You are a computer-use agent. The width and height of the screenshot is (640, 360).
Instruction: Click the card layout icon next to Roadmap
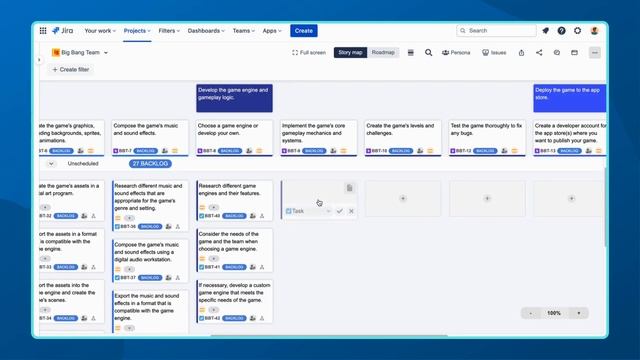pos(411,53)
